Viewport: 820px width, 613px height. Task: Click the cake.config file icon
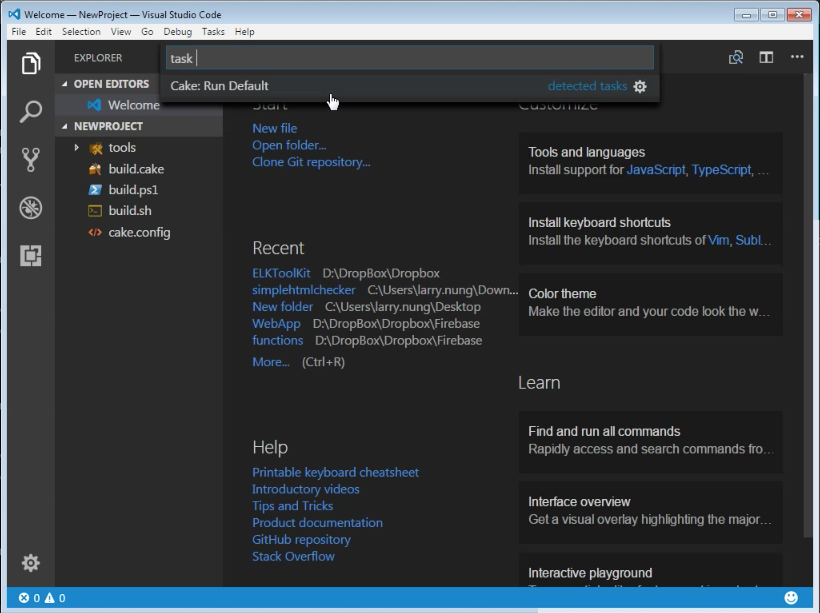[x=95, y=232]
